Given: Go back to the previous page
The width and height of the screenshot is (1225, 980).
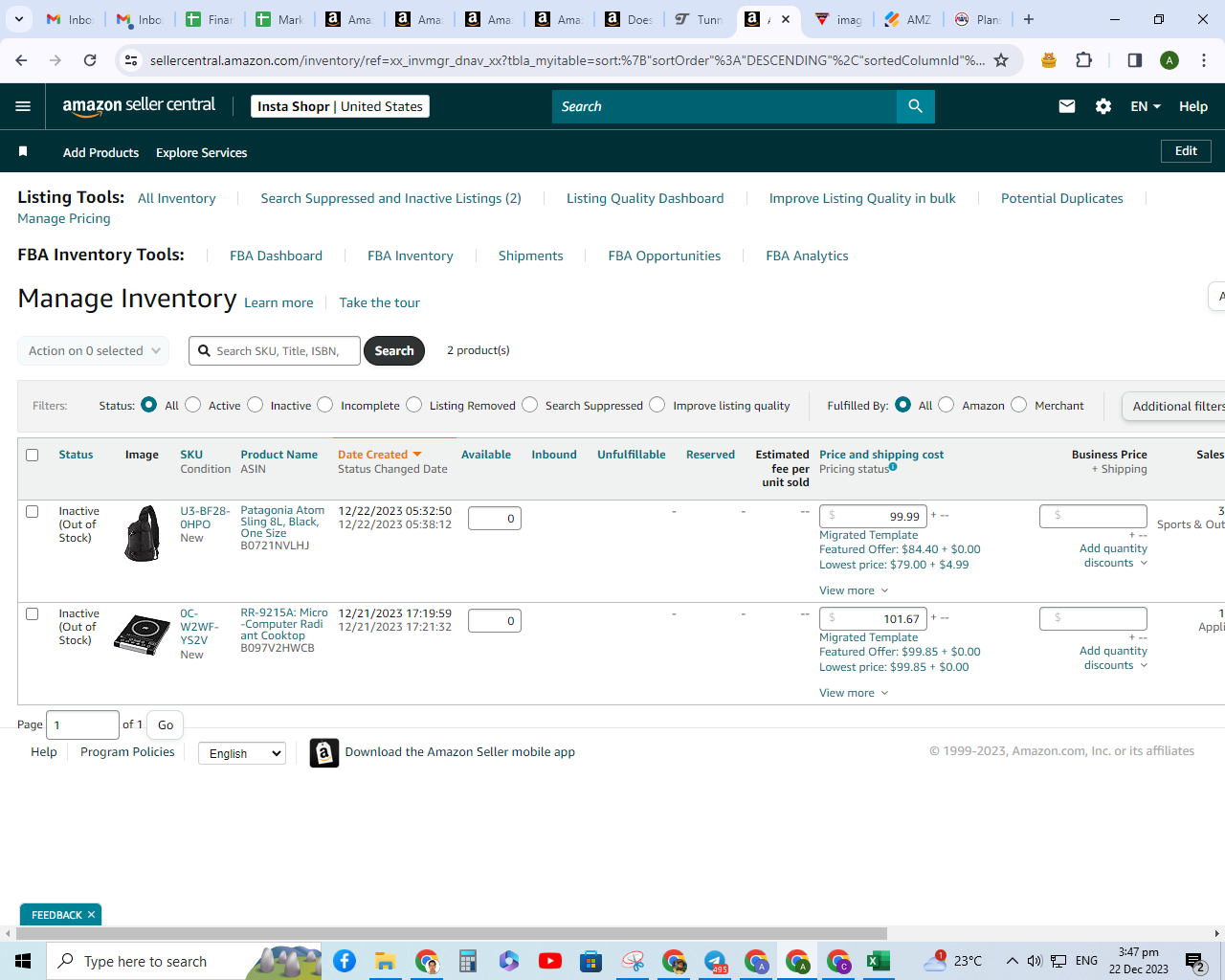Looking at the screenshot, I should [x=21, y=60].
